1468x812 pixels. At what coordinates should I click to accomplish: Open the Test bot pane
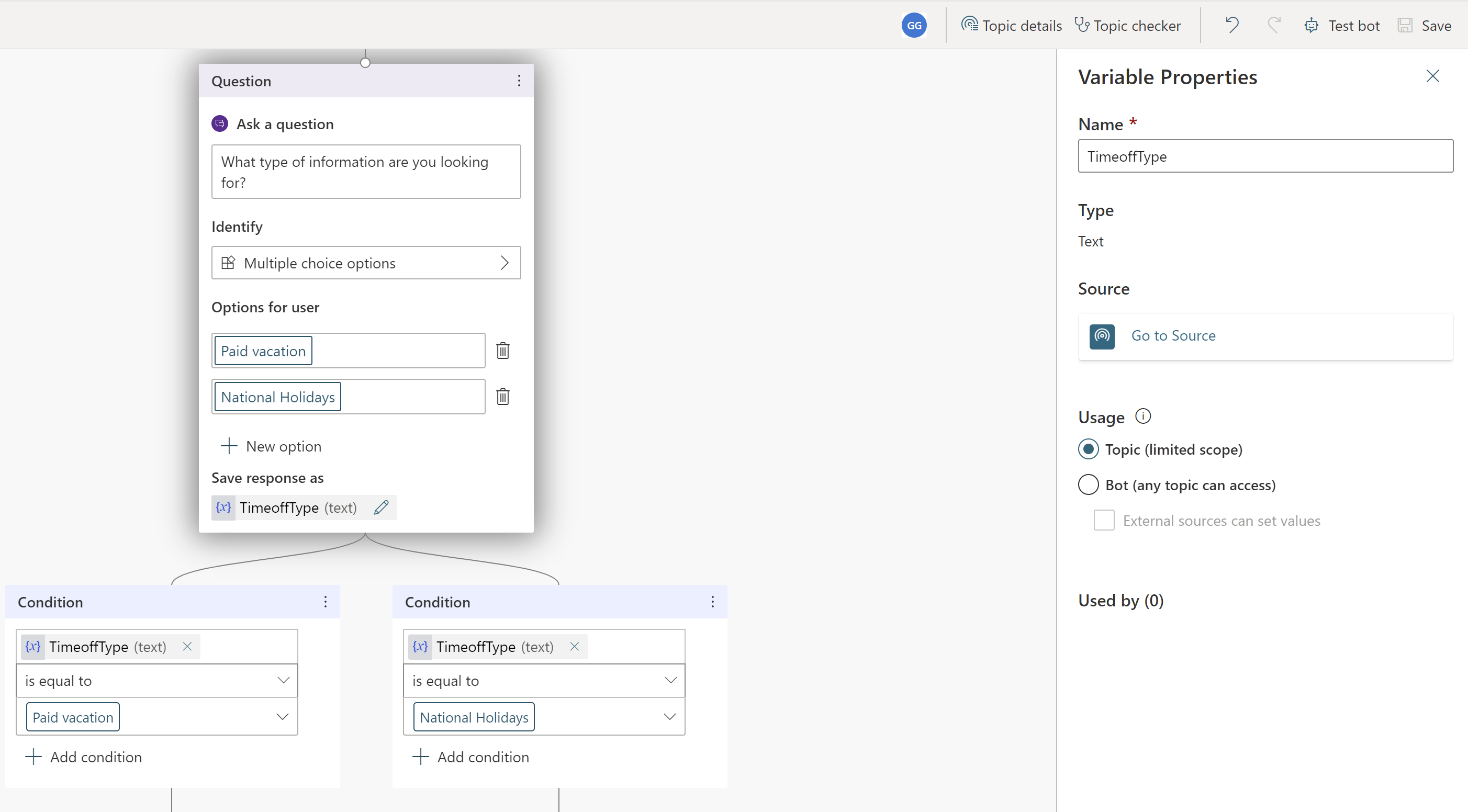coord(1341,26)
